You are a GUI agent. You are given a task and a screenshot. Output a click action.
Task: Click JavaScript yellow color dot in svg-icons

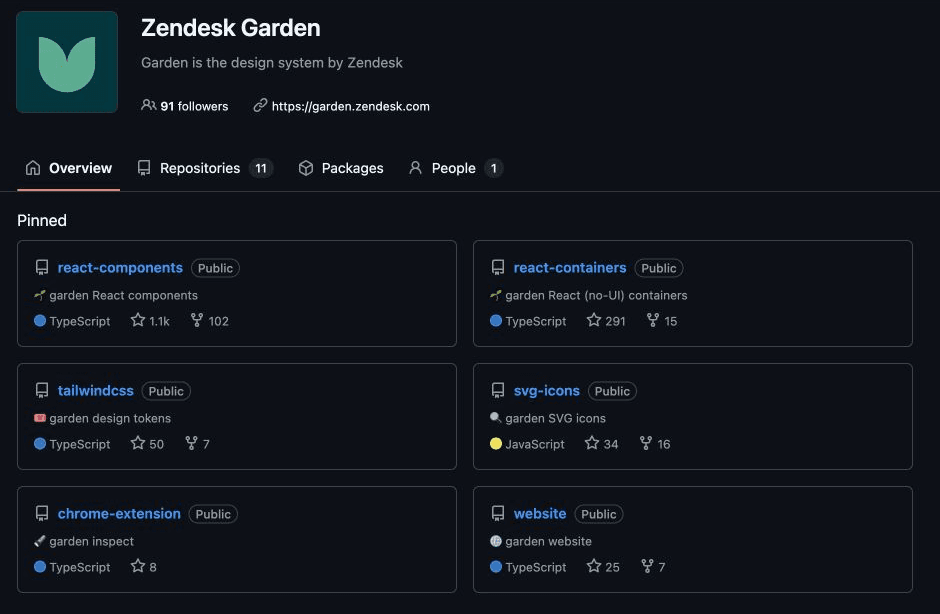coord(496,444)
